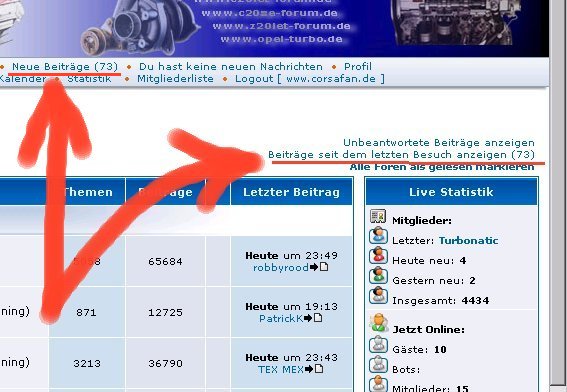
Task: Click last-post icon next to TEX MEX
Action: pos(314,369)
